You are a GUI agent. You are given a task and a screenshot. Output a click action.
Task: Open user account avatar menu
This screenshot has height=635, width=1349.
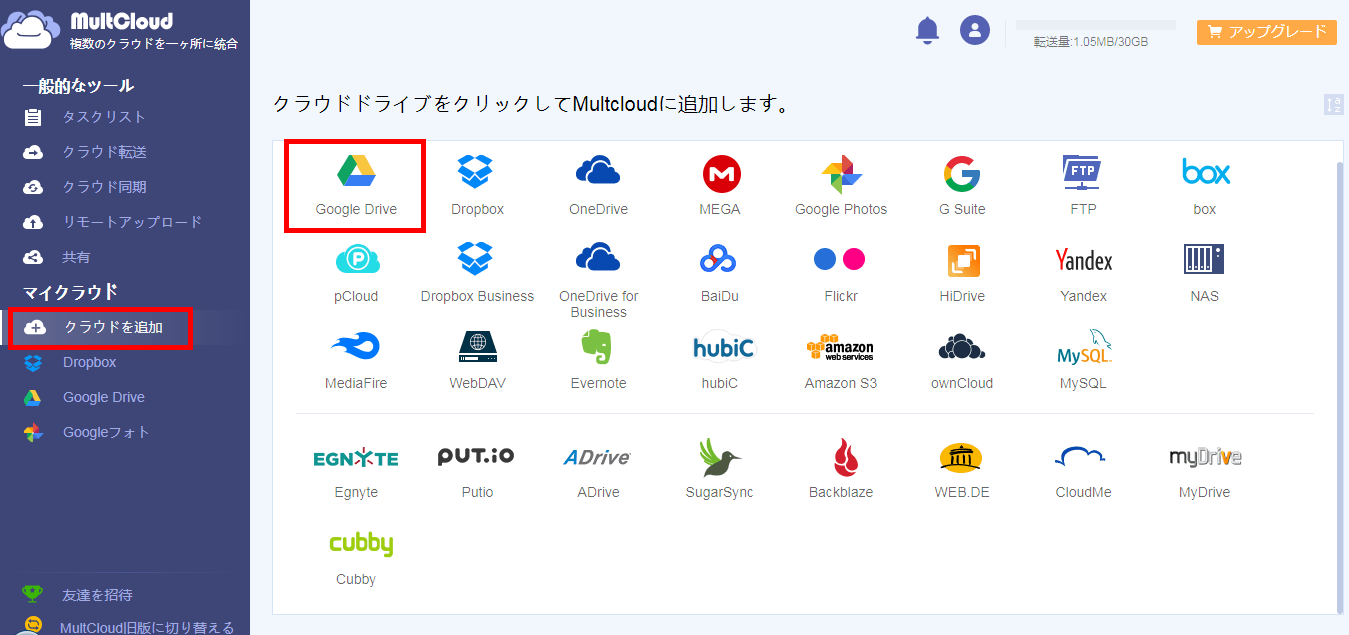[975, 30]
